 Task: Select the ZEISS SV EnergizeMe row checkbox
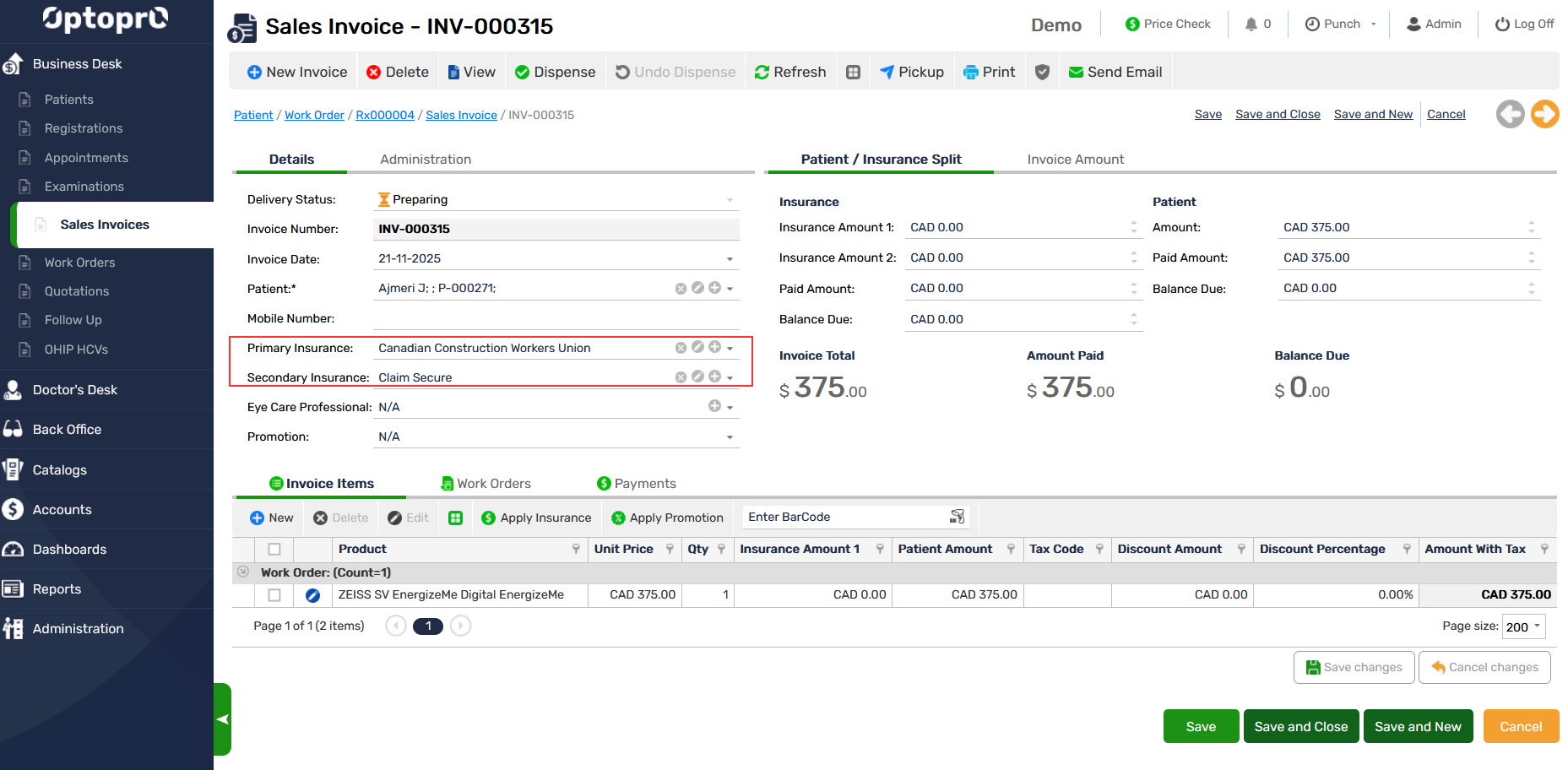pyautogui.click(x=274, y=595)
